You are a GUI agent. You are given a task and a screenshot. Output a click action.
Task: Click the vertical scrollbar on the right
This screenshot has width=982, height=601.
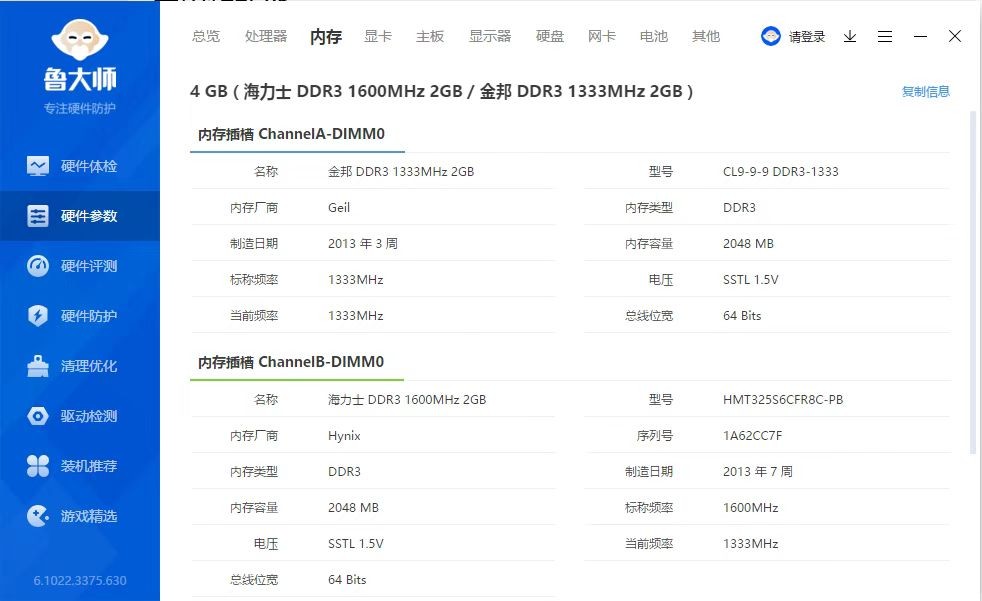click(x=973, y=282)
